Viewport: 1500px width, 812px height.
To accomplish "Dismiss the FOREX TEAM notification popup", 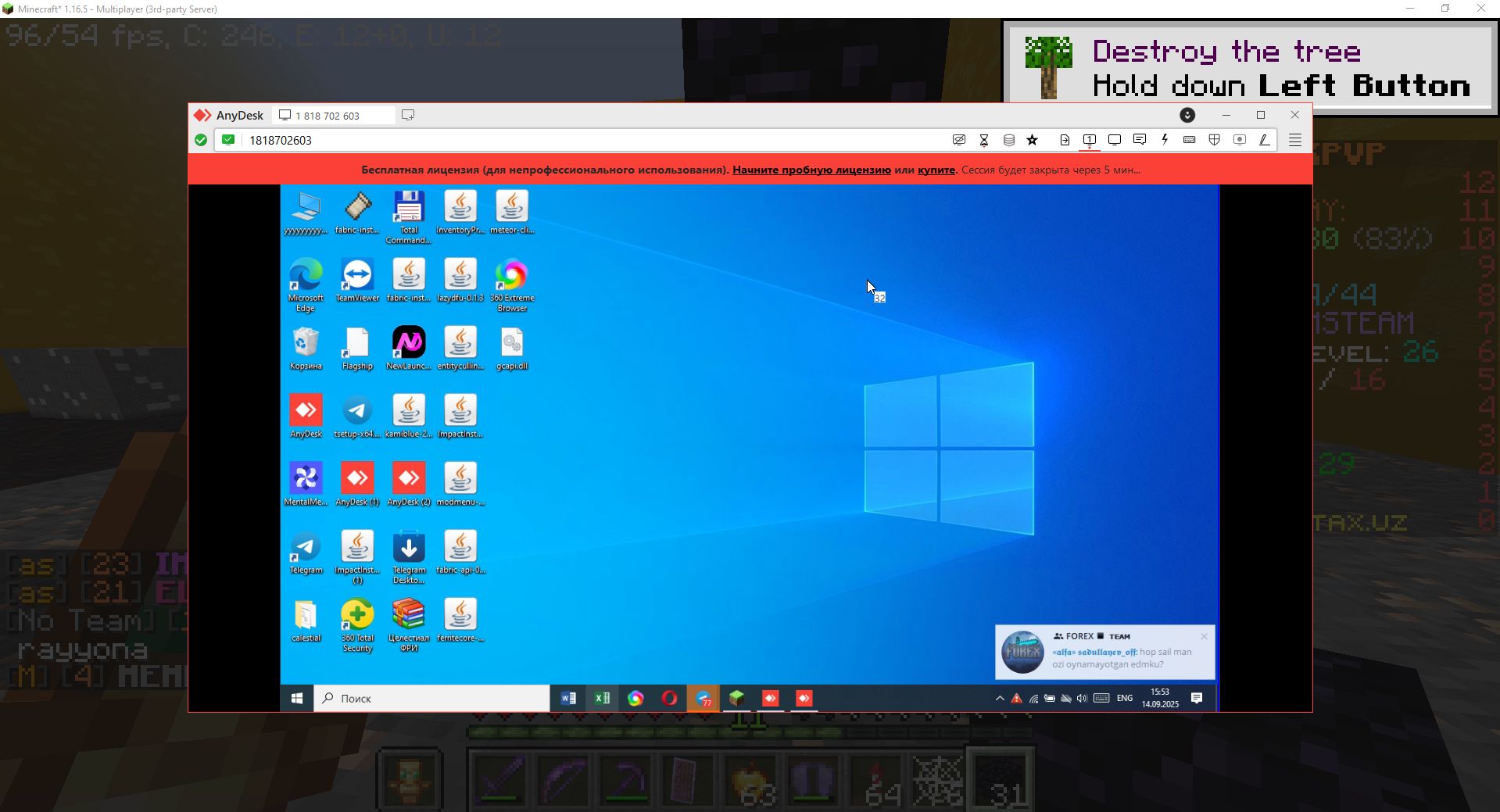I will pyautogui.click(x=1204, y=636).
